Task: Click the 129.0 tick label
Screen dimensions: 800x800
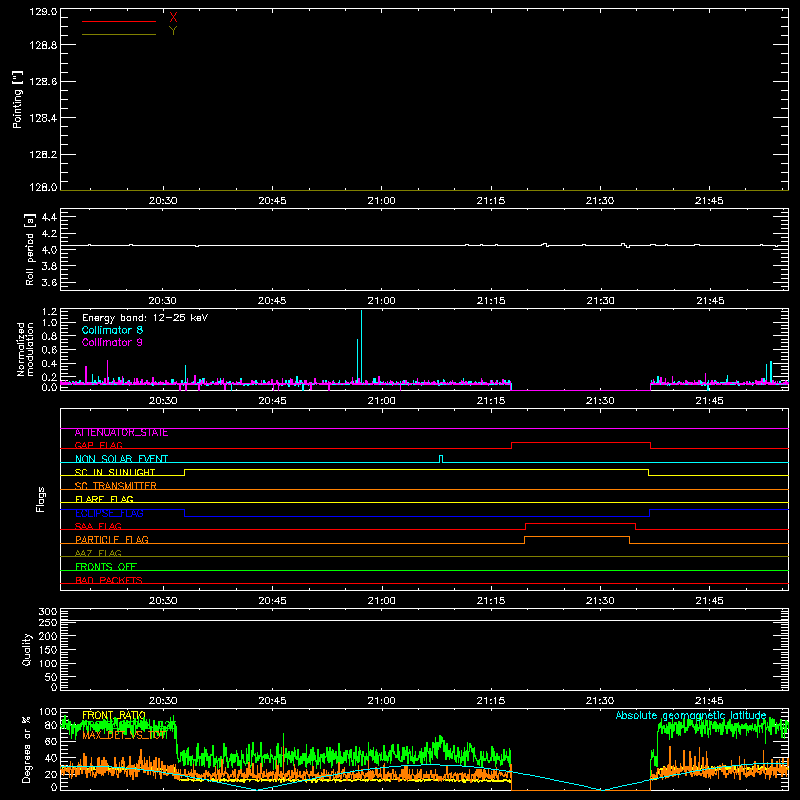Action: pos(43,12)
